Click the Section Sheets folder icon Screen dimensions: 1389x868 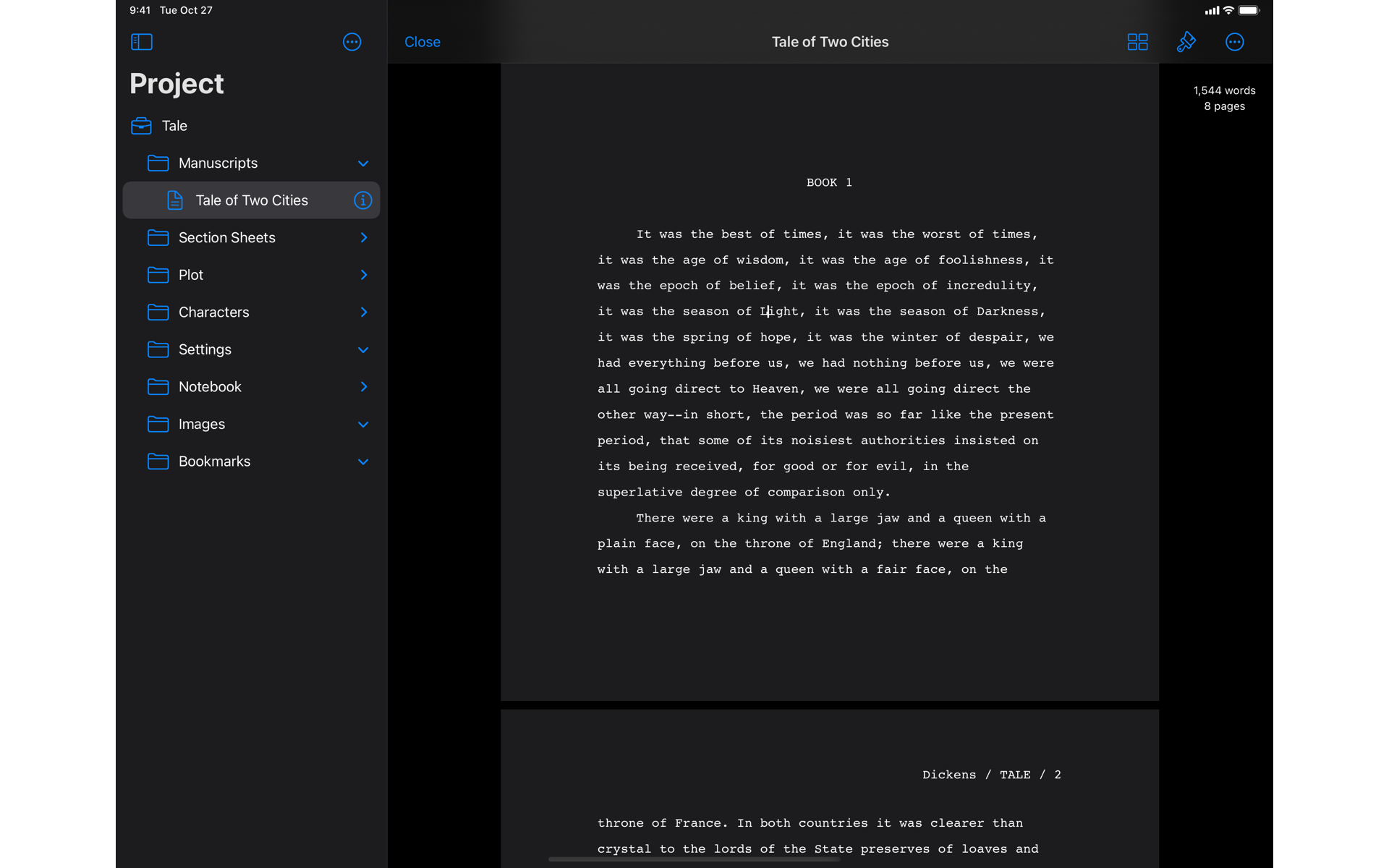[x=158, y=238]
